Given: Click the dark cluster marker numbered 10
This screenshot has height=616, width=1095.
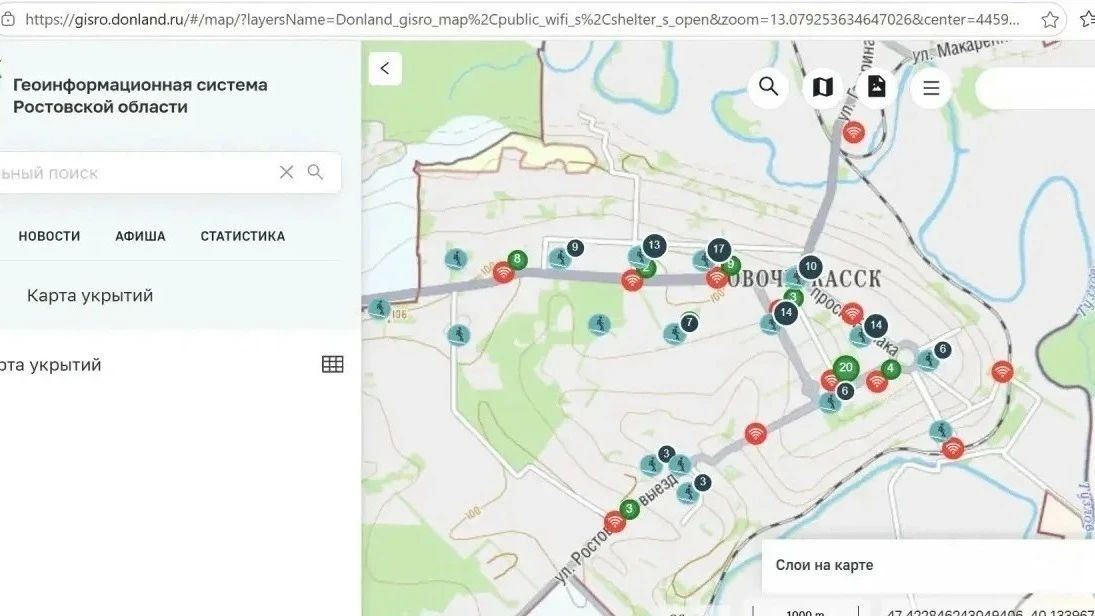Looking at the screenshot, I should [x=811, y=266].
